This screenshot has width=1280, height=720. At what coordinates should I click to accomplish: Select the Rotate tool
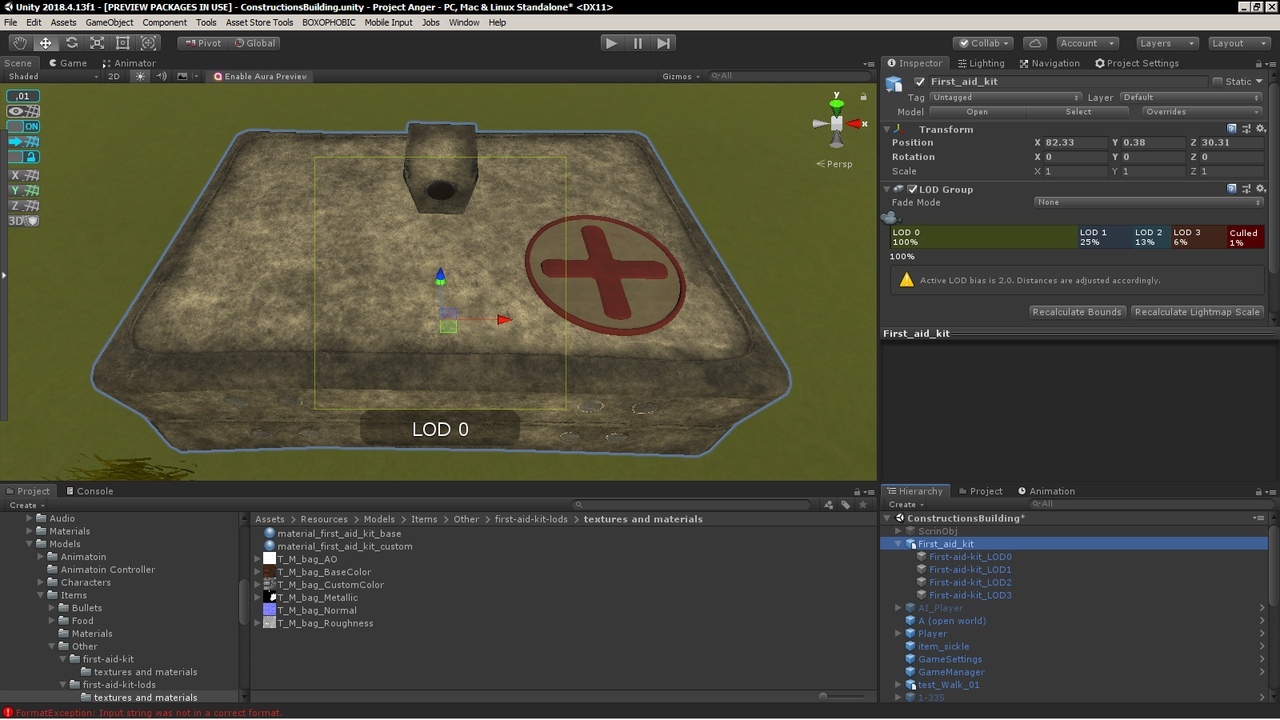coord(71,43)
